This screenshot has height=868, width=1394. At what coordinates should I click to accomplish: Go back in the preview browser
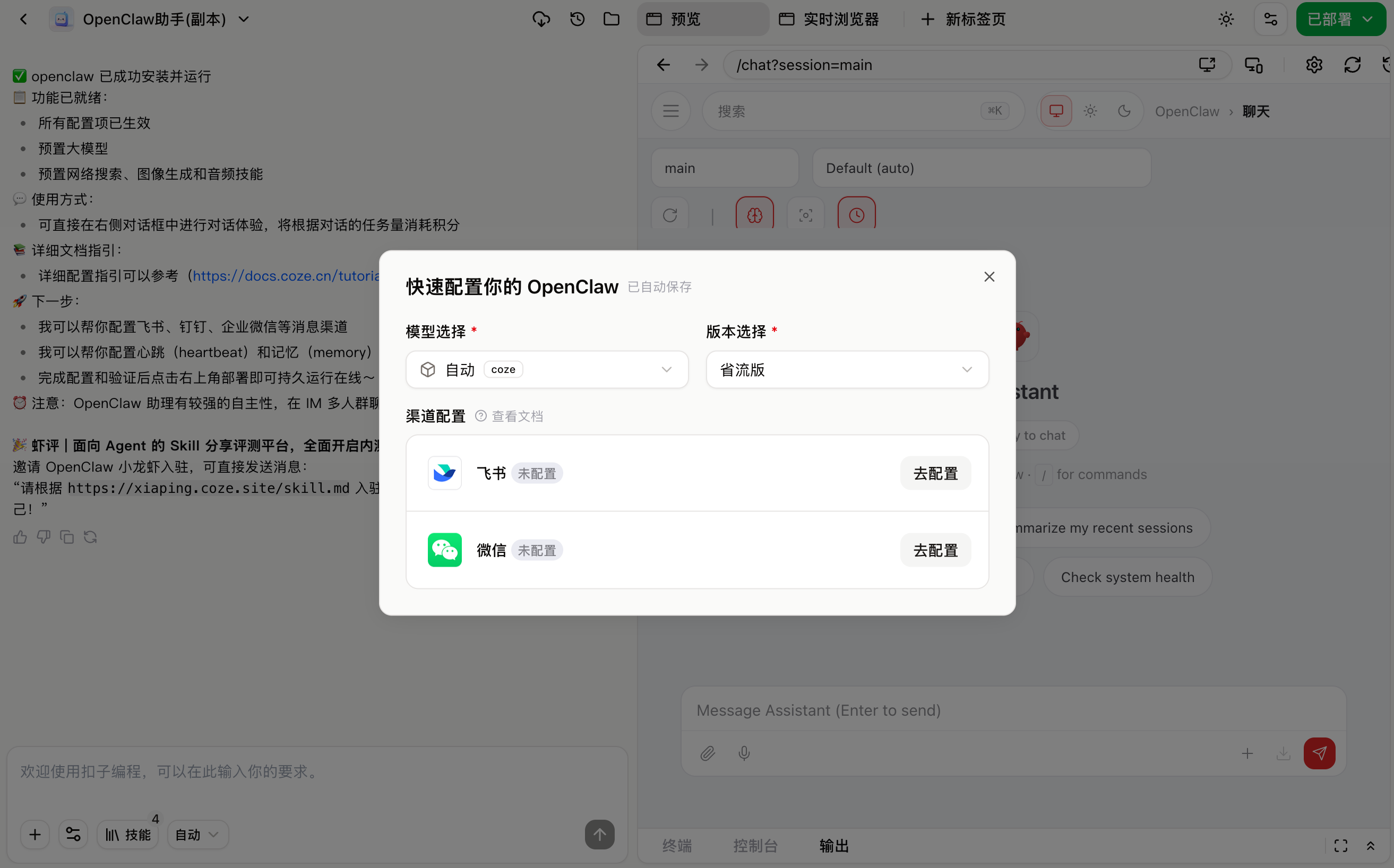click(x=664, y=65)
